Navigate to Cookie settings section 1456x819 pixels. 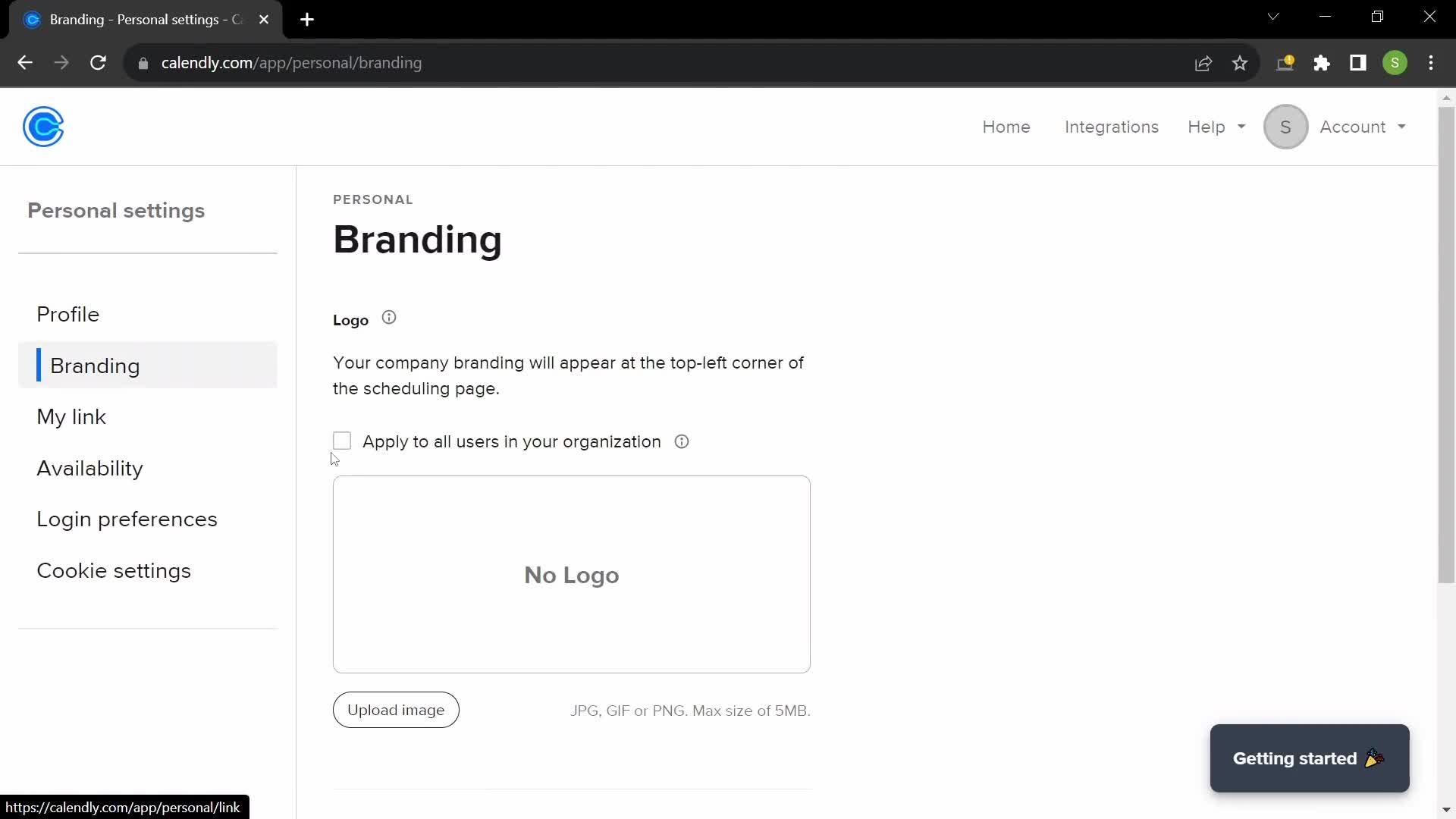(x=113, y=570)
